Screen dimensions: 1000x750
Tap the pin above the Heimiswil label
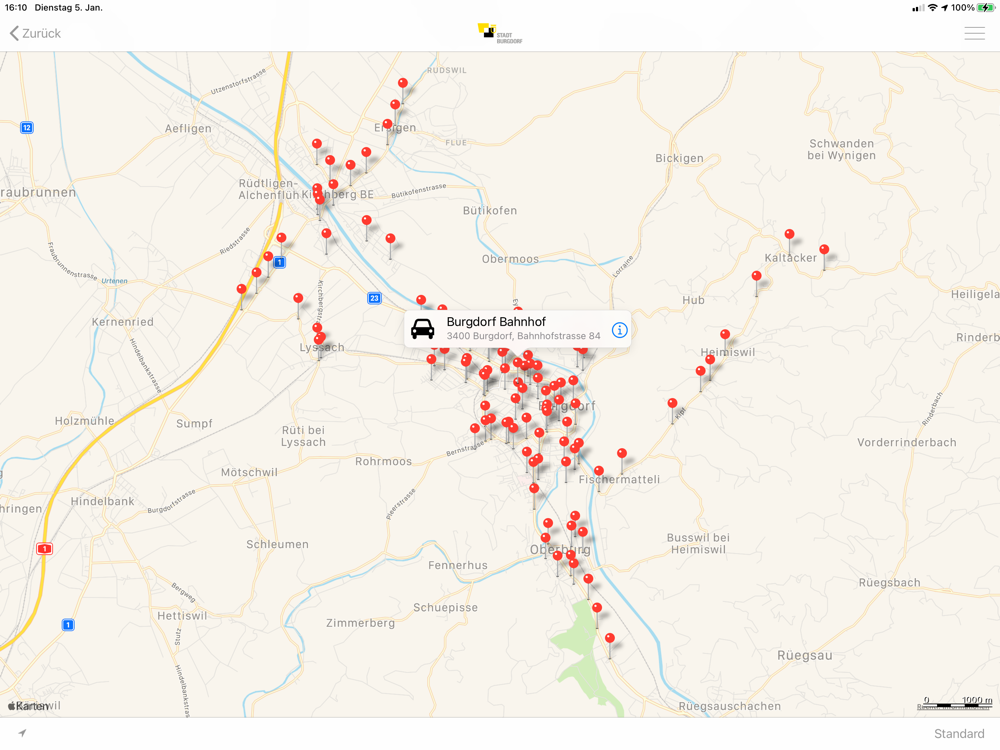(x=725, y=334)
